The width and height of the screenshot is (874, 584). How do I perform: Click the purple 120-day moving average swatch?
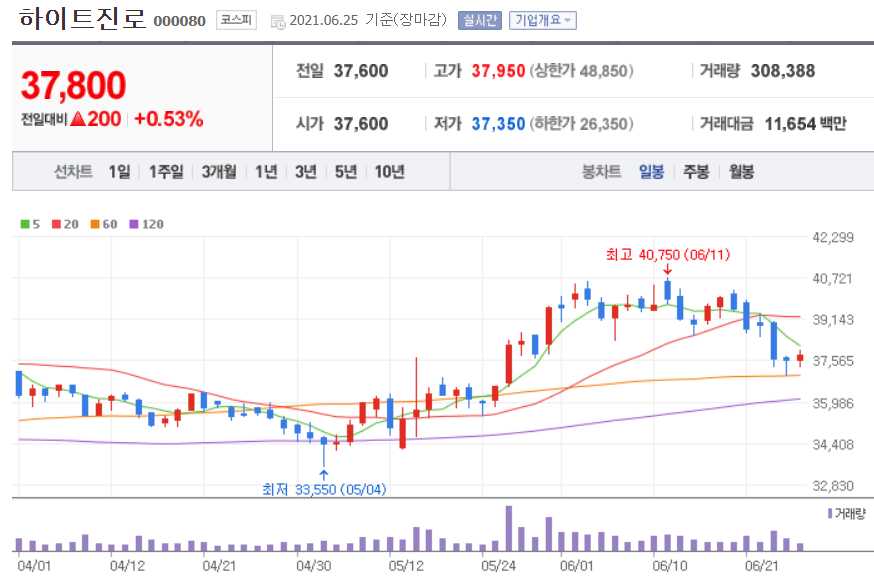[134, 224]
